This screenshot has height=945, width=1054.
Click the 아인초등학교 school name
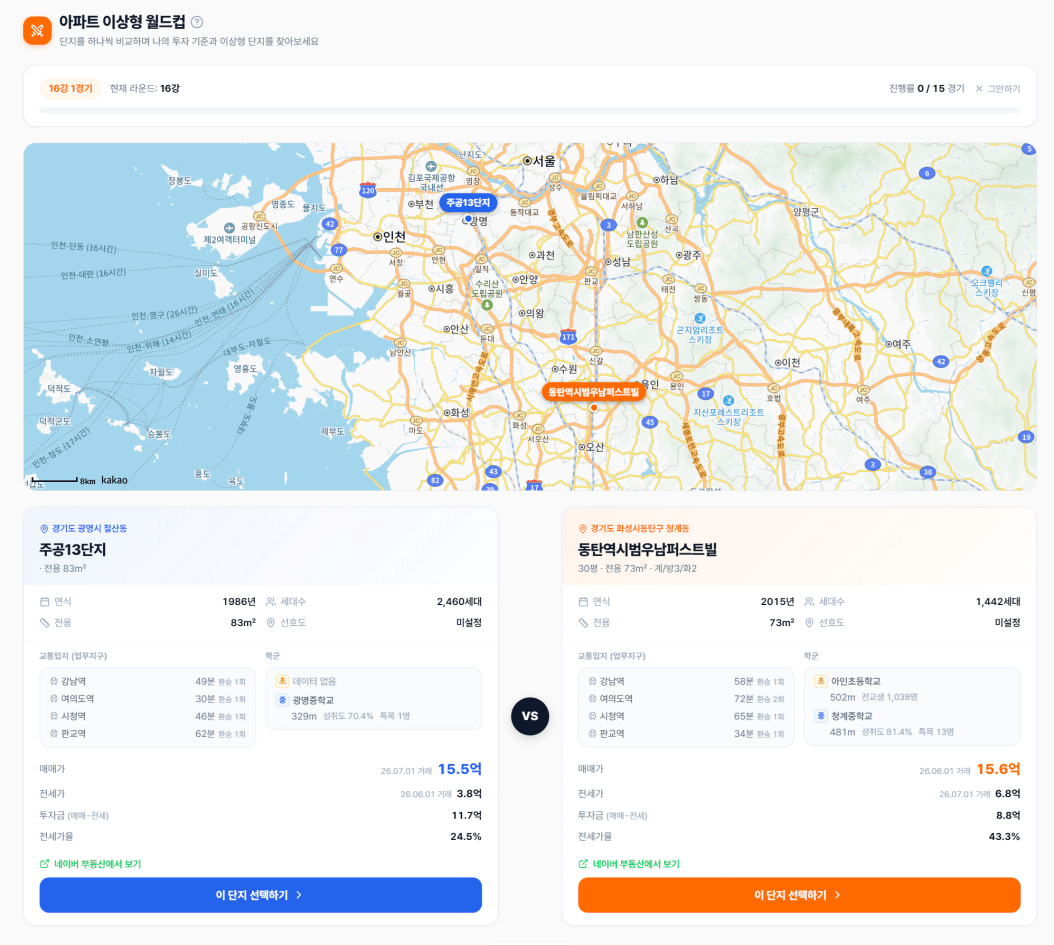coord(856,682)
